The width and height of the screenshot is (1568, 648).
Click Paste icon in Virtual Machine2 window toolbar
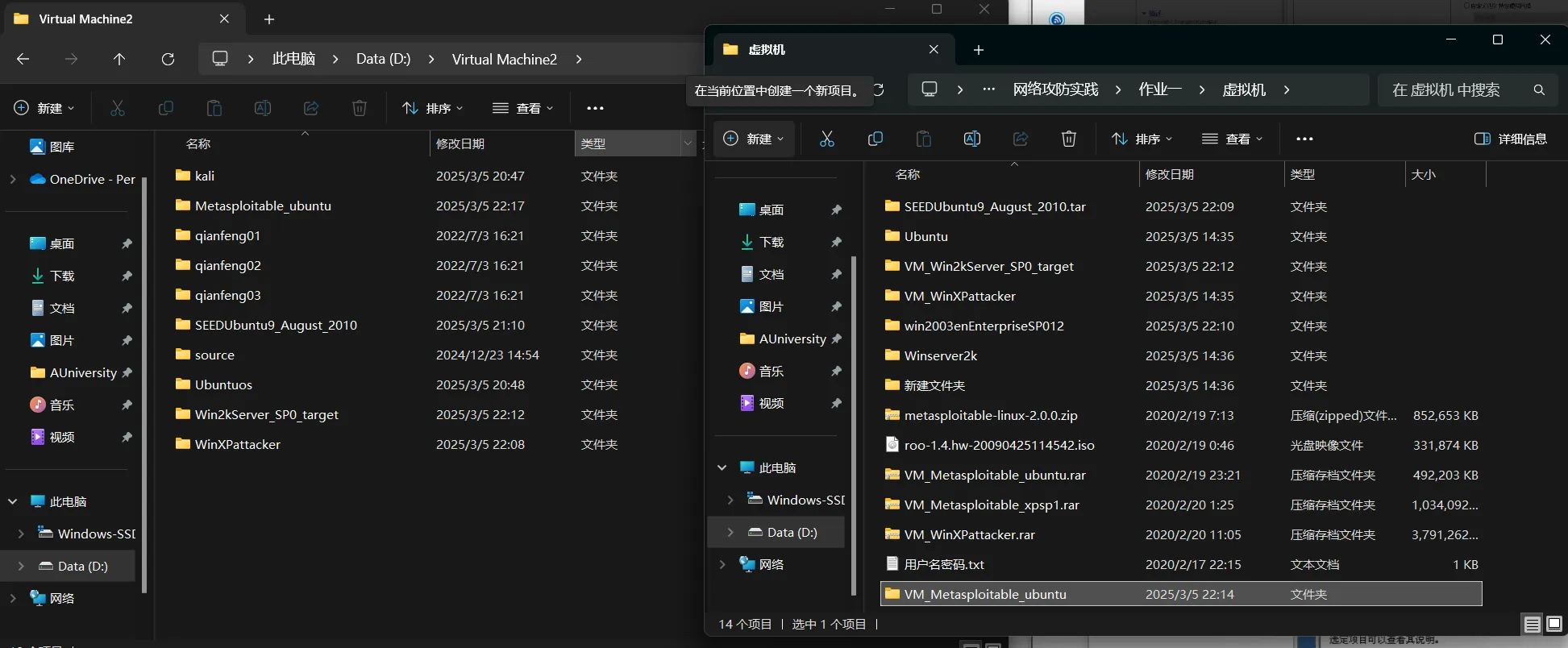214,108
